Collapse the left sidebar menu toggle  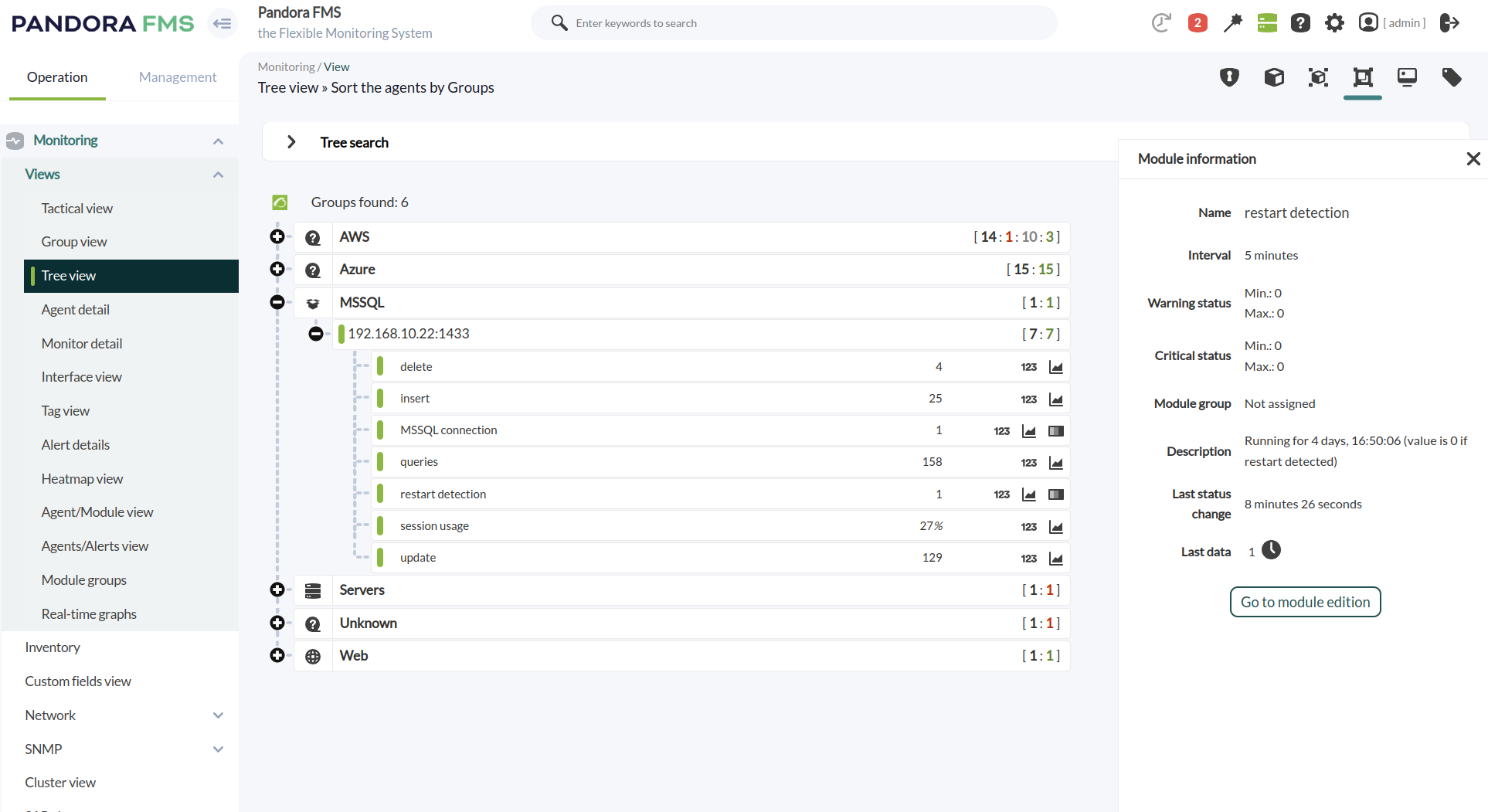coord(223,23)
